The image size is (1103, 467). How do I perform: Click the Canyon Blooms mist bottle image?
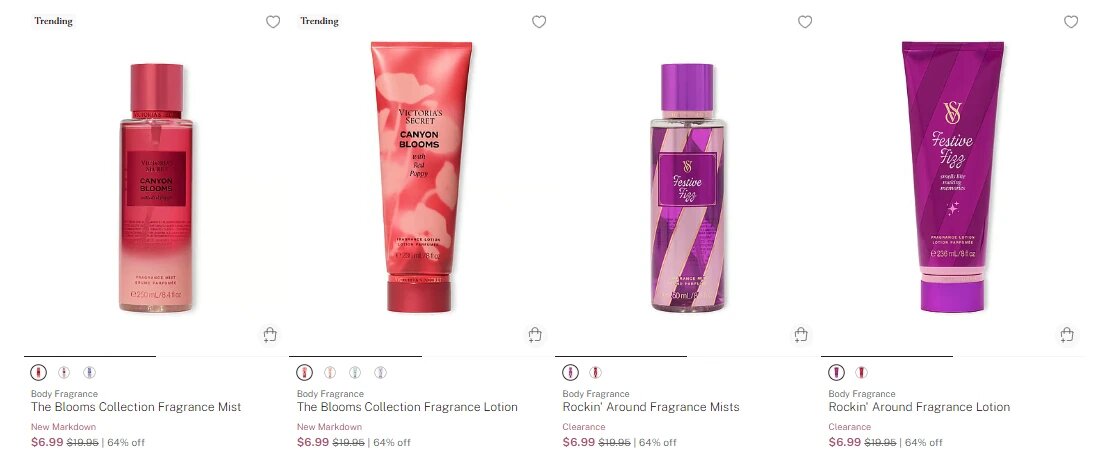(156, 188)
